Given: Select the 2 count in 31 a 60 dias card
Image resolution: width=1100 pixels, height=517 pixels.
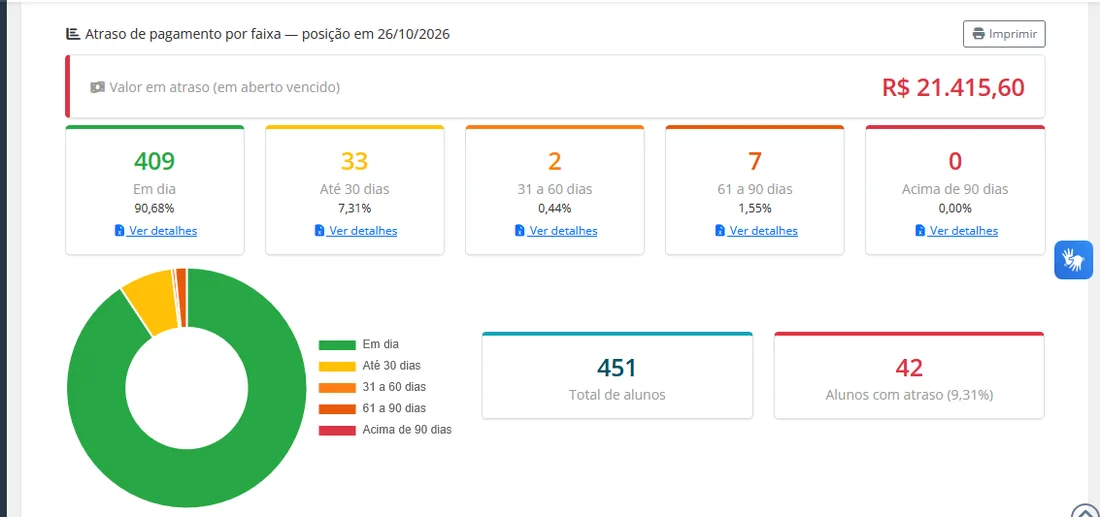Looking at the screenshot, I should (x=555, y=161).
